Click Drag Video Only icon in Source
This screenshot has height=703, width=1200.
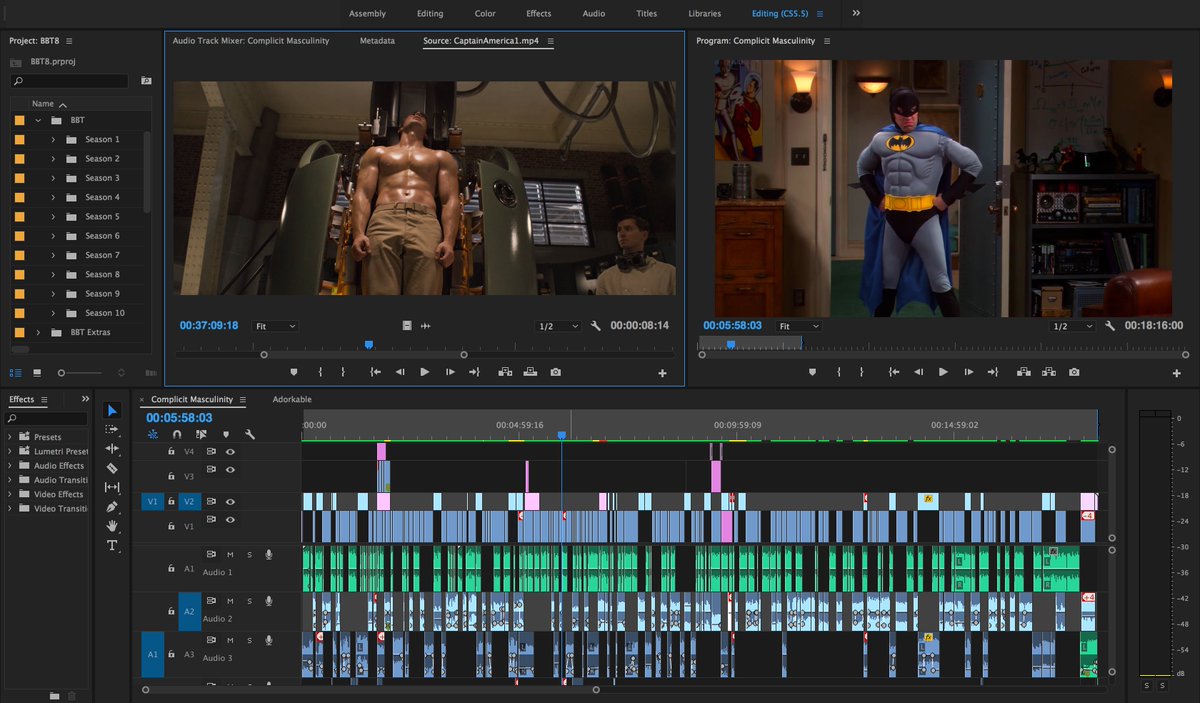407,326
